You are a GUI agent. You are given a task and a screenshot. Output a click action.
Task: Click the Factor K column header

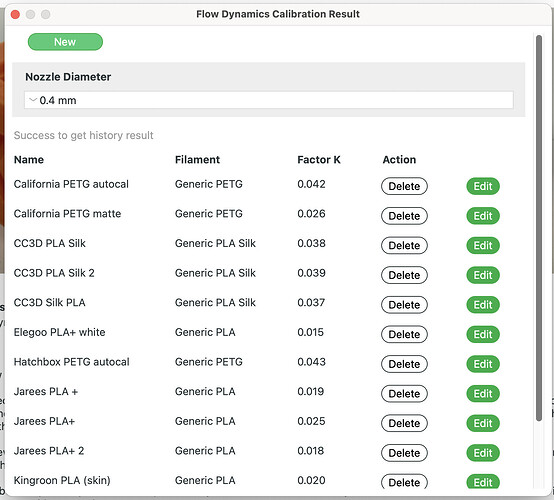[x=319, y=160]
